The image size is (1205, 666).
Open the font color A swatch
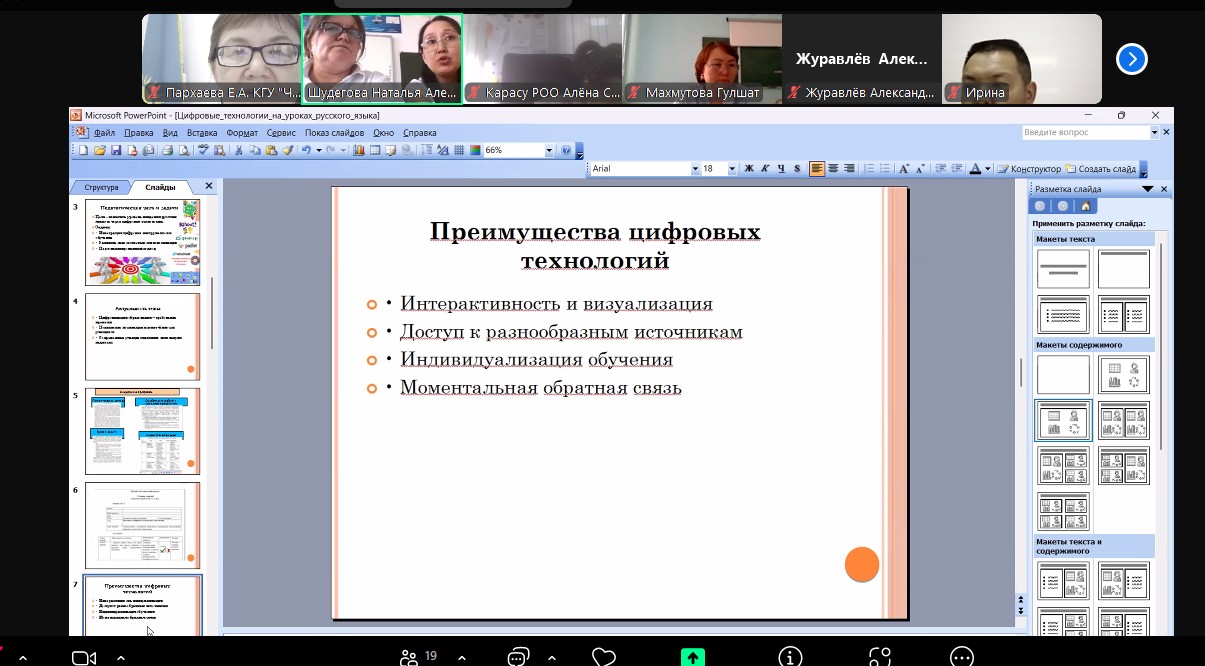coord(974,169)
